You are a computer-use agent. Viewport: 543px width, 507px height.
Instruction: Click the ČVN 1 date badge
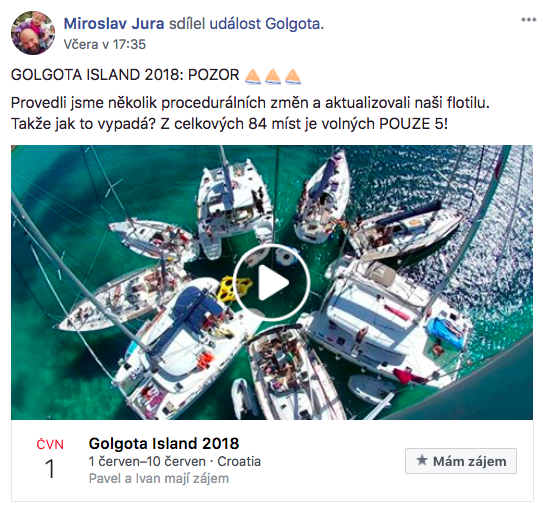point(50,459)
